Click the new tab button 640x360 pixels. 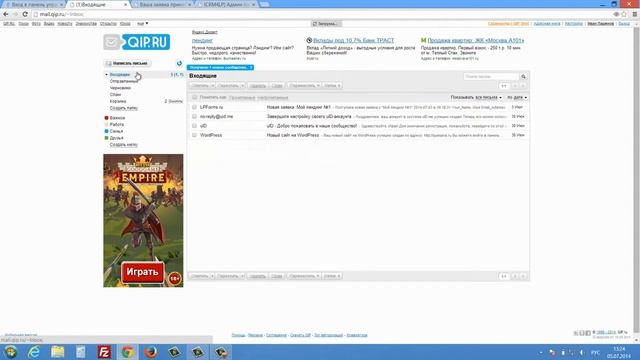tap(264, 4)
